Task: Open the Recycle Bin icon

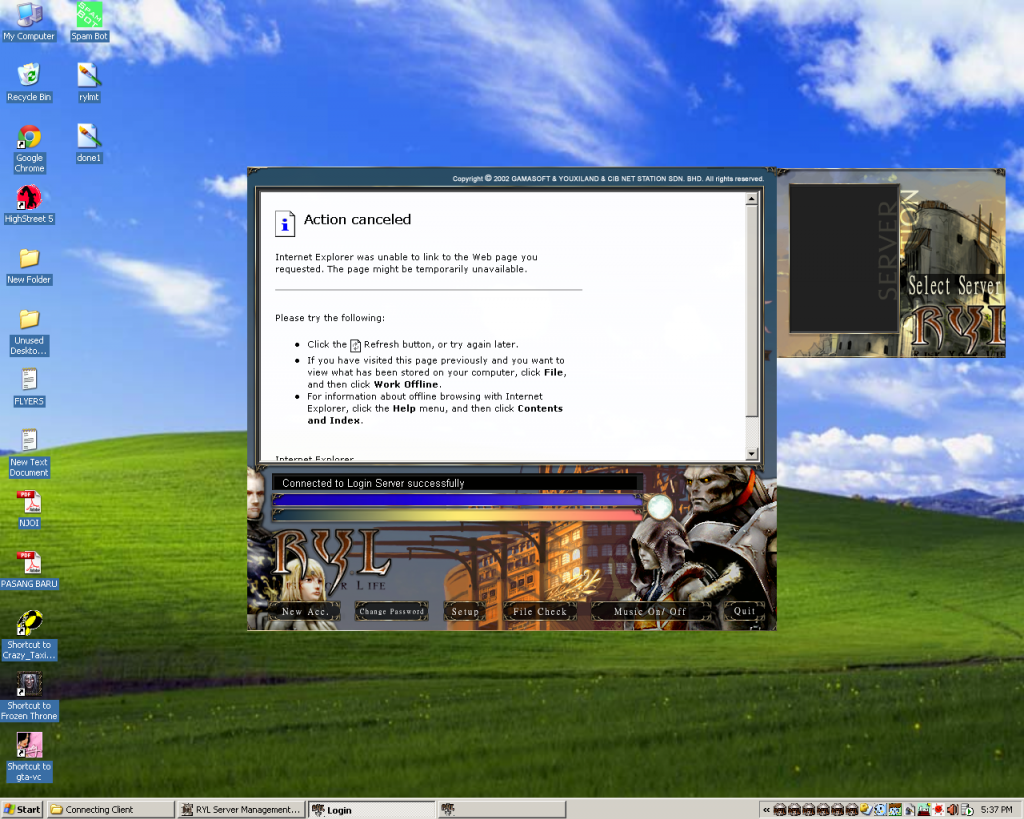Action: tap(29, 75)
